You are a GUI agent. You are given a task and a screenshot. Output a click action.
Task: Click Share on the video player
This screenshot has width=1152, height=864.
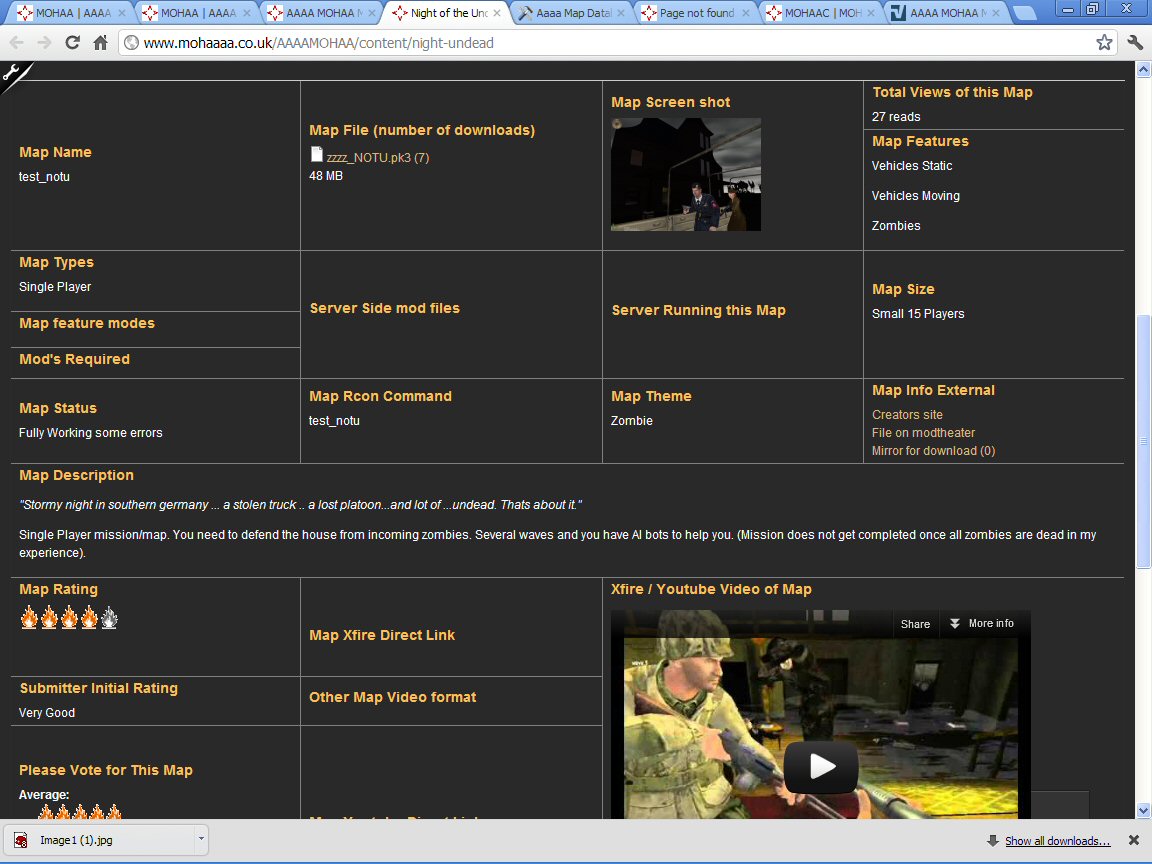pyautogui.click(x=915, y=624)
